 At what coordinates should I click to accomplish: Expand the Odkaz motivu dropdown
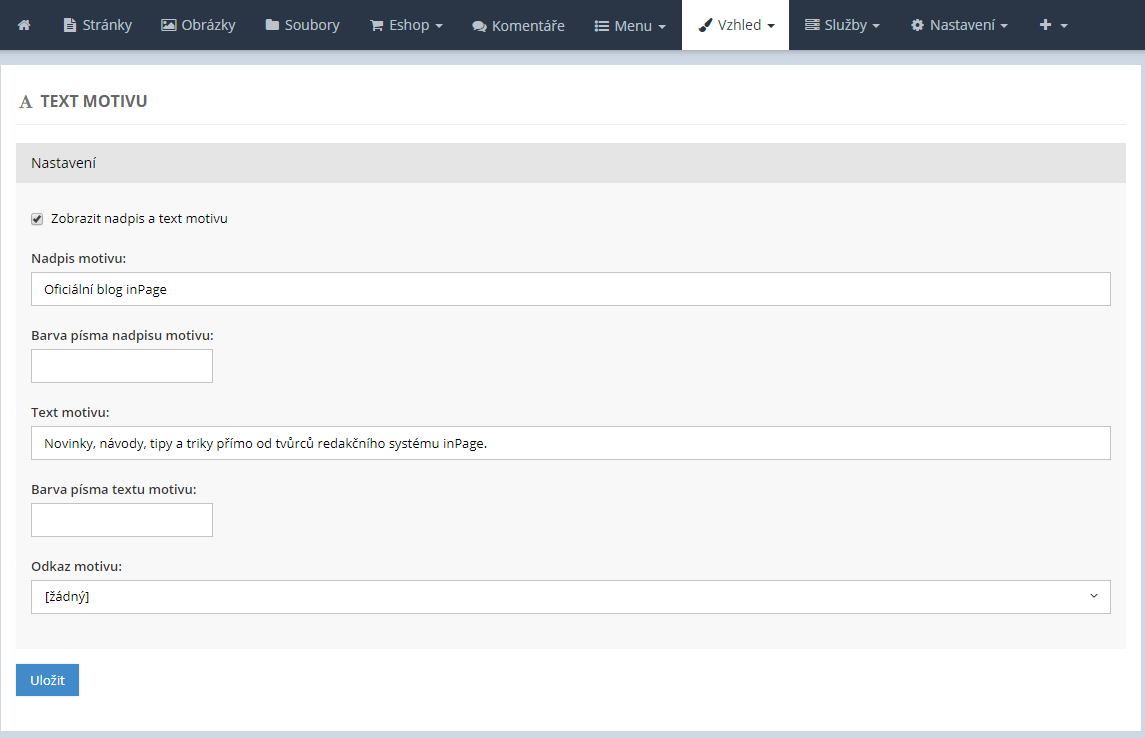570,597
